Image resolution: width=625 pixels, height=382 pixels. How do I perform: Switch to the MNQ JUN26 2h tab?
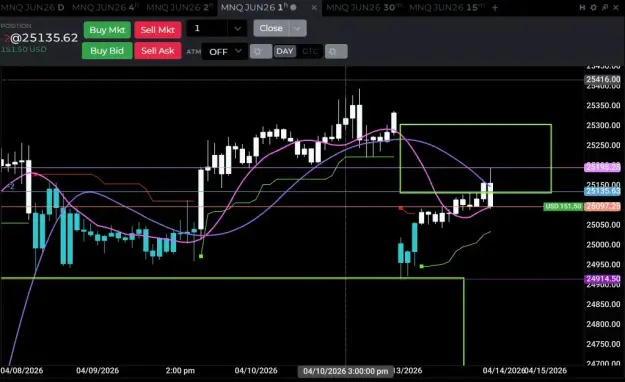[x=179, y=8]
